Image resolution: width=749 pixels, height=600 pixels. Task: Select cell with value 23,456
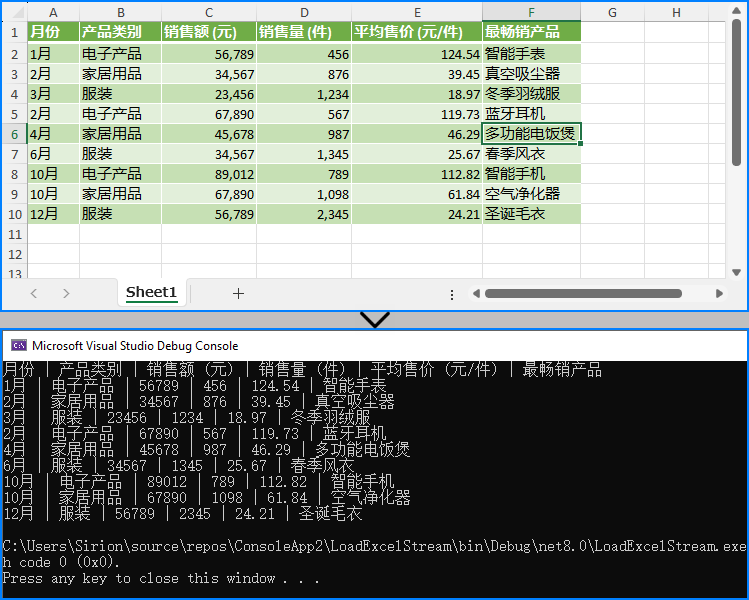click(209, 94)
